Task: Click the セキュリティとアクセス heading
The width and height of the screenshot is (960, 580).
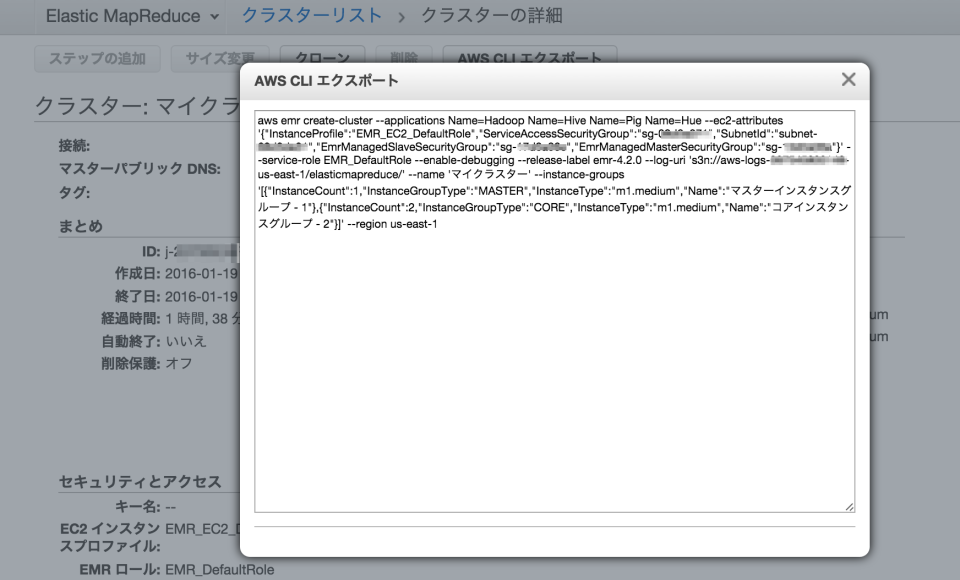Action: point(140,482)
